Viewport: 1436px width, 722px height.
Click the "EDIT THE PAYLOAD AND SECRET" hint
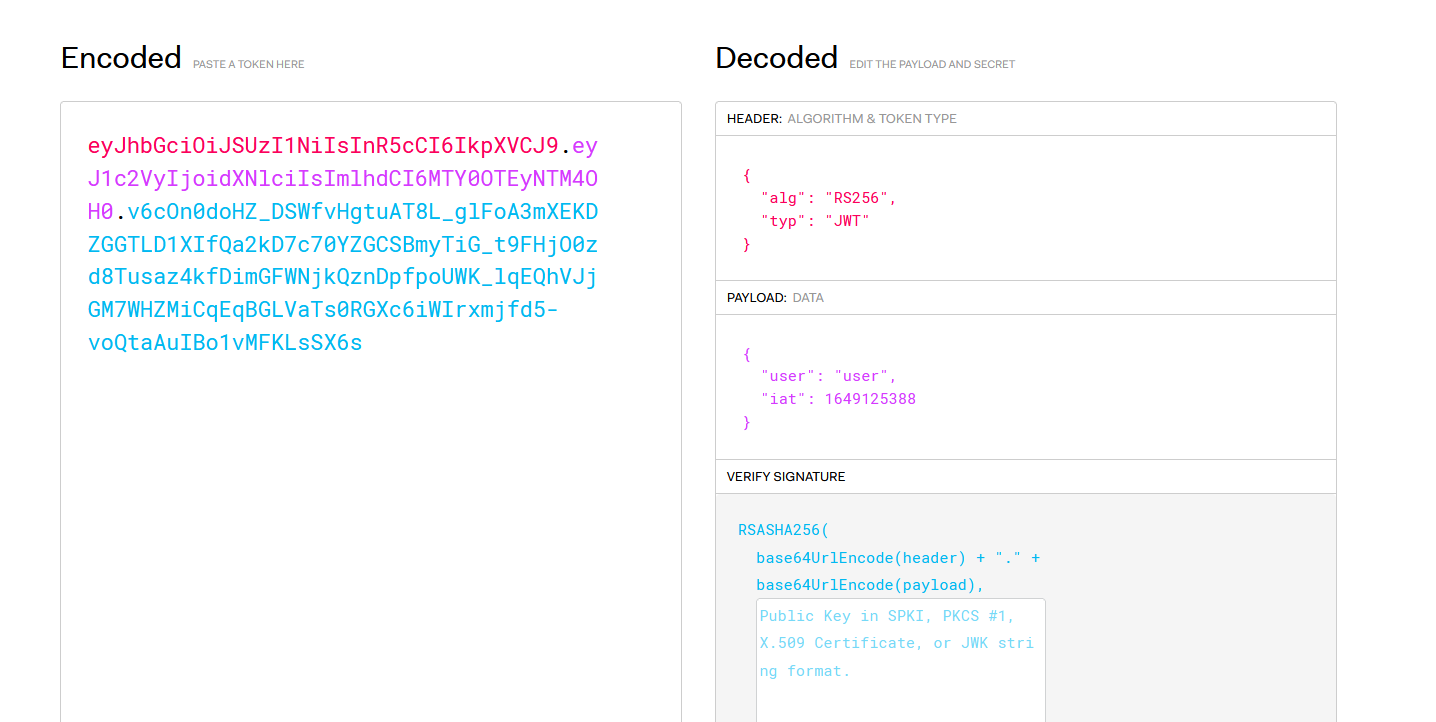[932, 64]
